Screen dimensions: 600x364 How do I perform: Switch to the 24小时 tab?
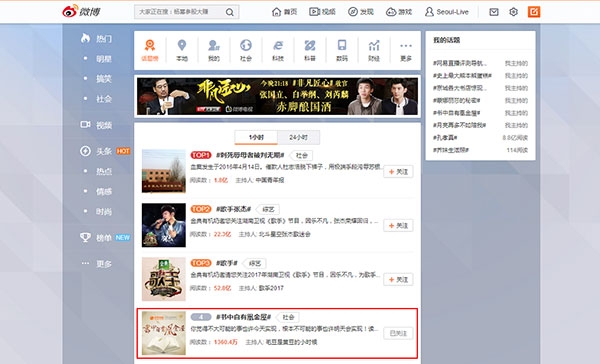click(x=298, y=137)
